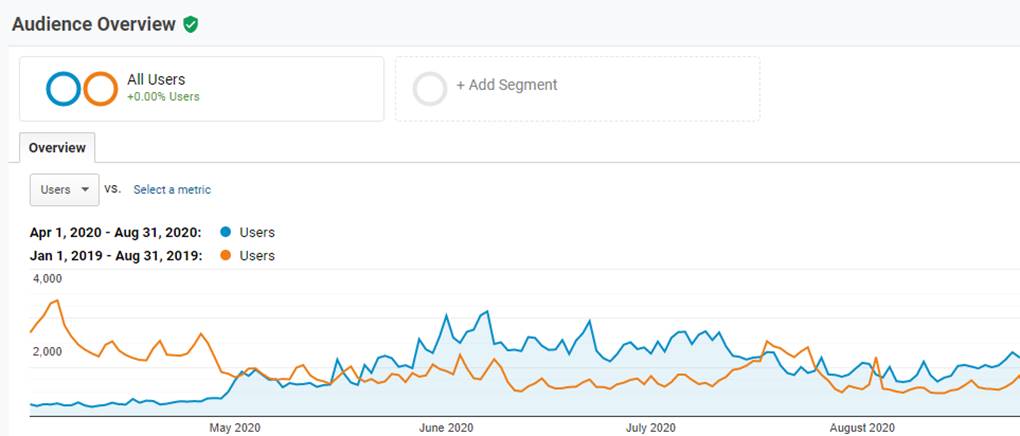Click the blue circle in All Users segment
The width and height of the screenshot is (1020, 436).
(x=63, y=89)
